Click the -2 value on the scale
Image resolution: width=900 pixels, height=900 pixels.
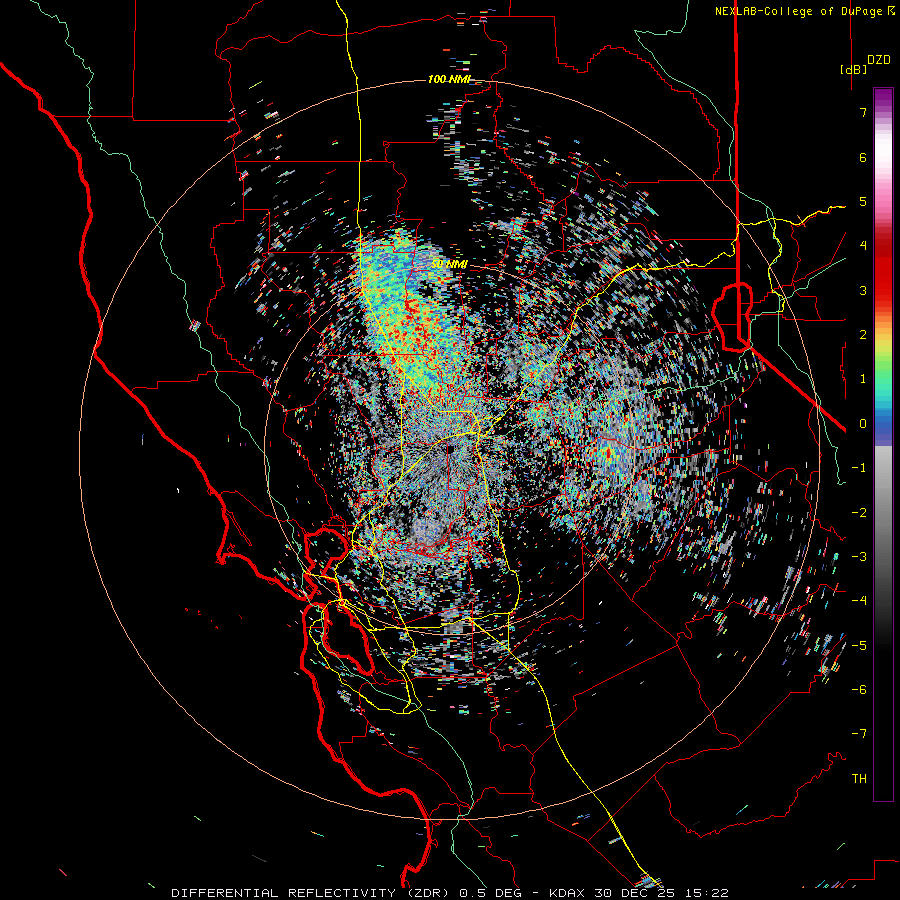point(859,513)
